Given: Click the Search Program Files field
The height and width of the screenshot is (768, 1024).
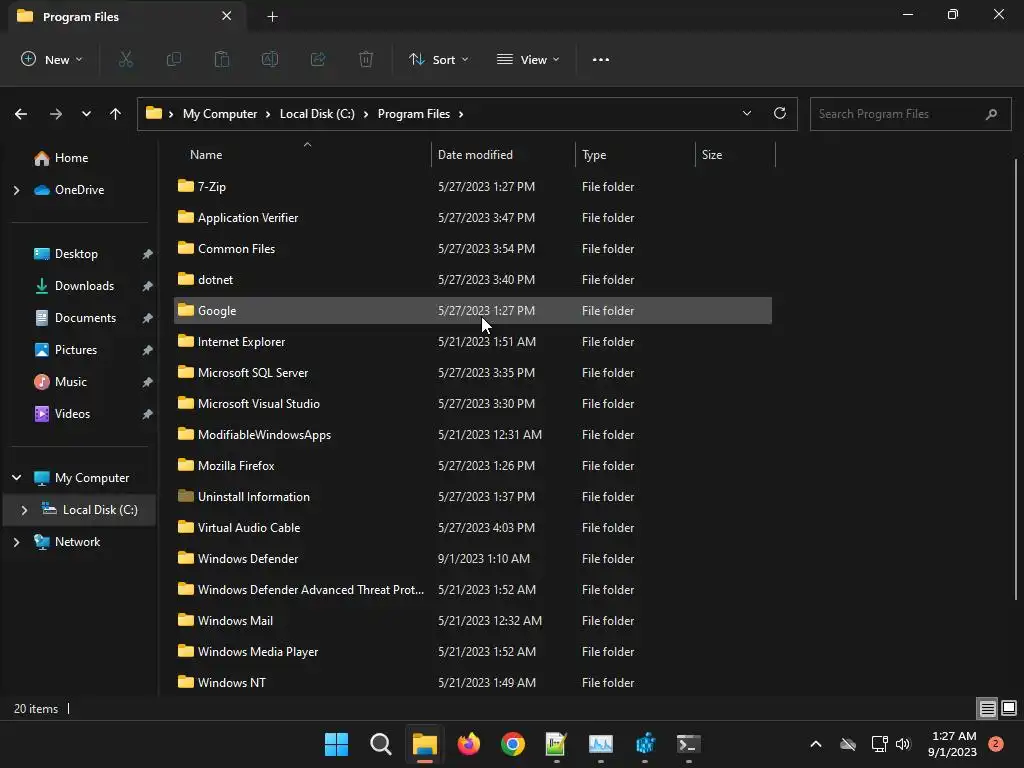Looking at the screenshot, I should pos(910,114).
